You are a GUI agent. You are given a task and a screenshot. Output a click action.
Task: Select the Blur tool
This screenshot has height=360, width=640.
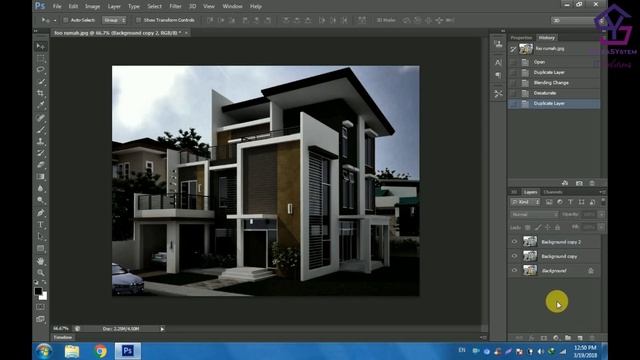click(x=40, y=189)
